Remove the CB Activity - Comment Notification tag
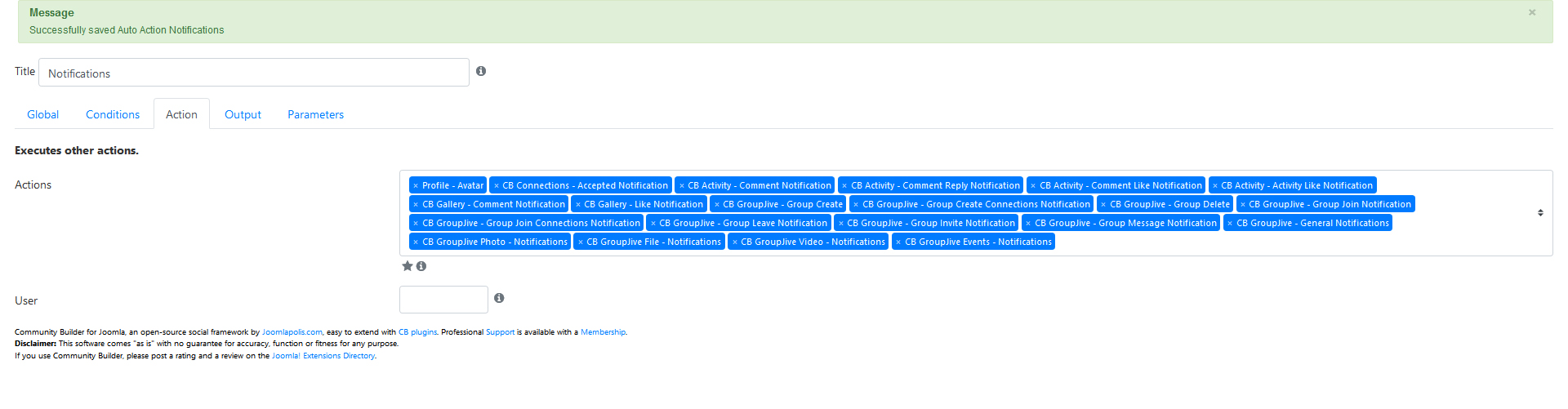Viewport: 1568px width, 409px height. [681, 186]
